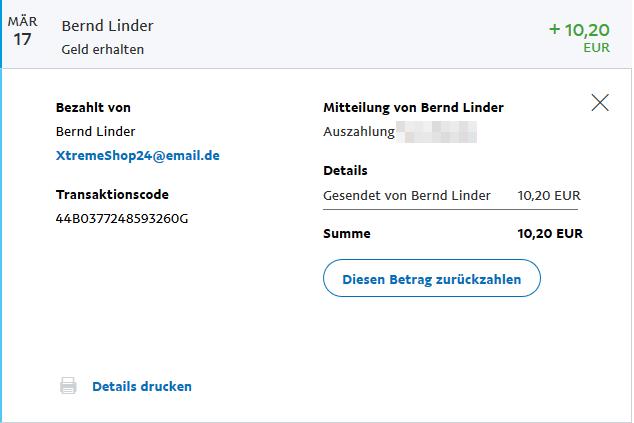This screenshot has width=634, height=423.
Task: Open the Details drucken link
Action: (141, 386)
